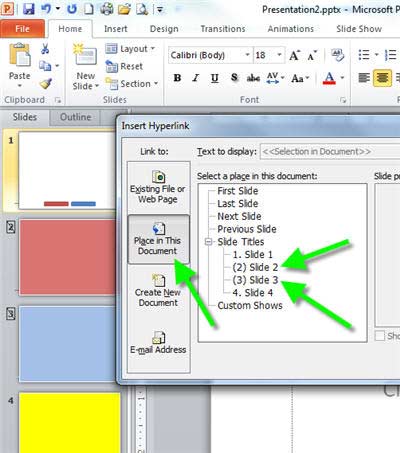
Task: Select the yellow slide 4 thumbnail
Action: pos(70,423)
